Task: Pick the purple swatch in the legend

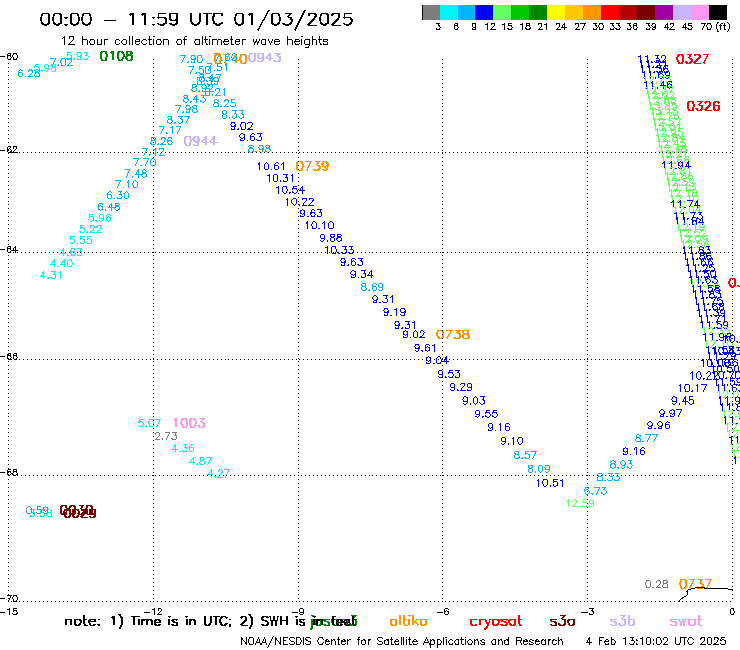Action: click(x=664, y=12)
